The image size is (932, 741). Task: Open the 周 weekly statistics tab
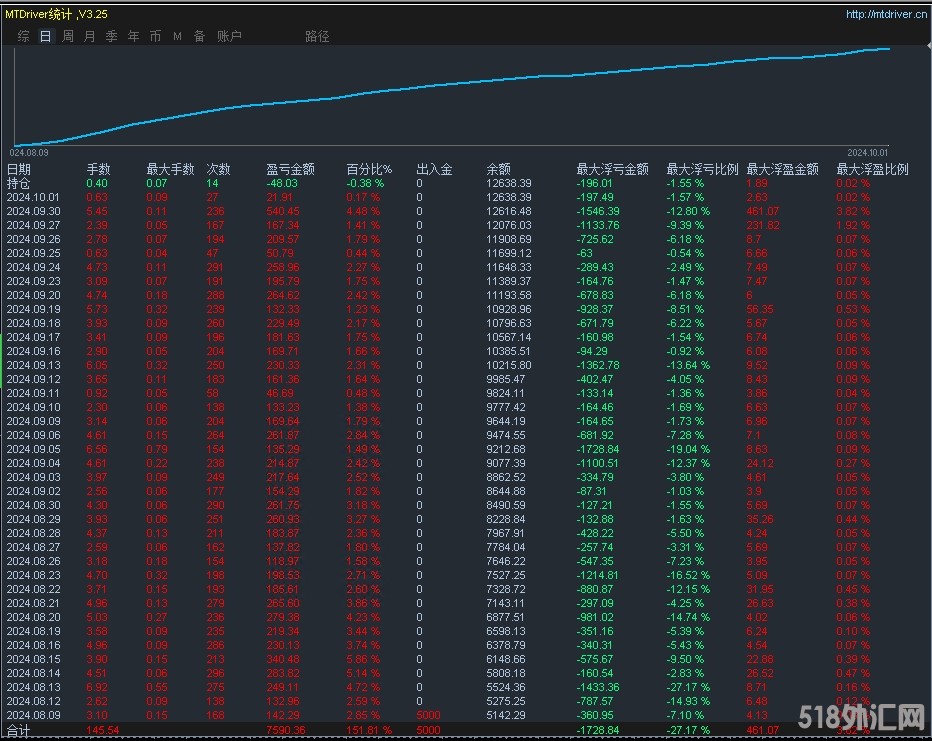(67, 36)
